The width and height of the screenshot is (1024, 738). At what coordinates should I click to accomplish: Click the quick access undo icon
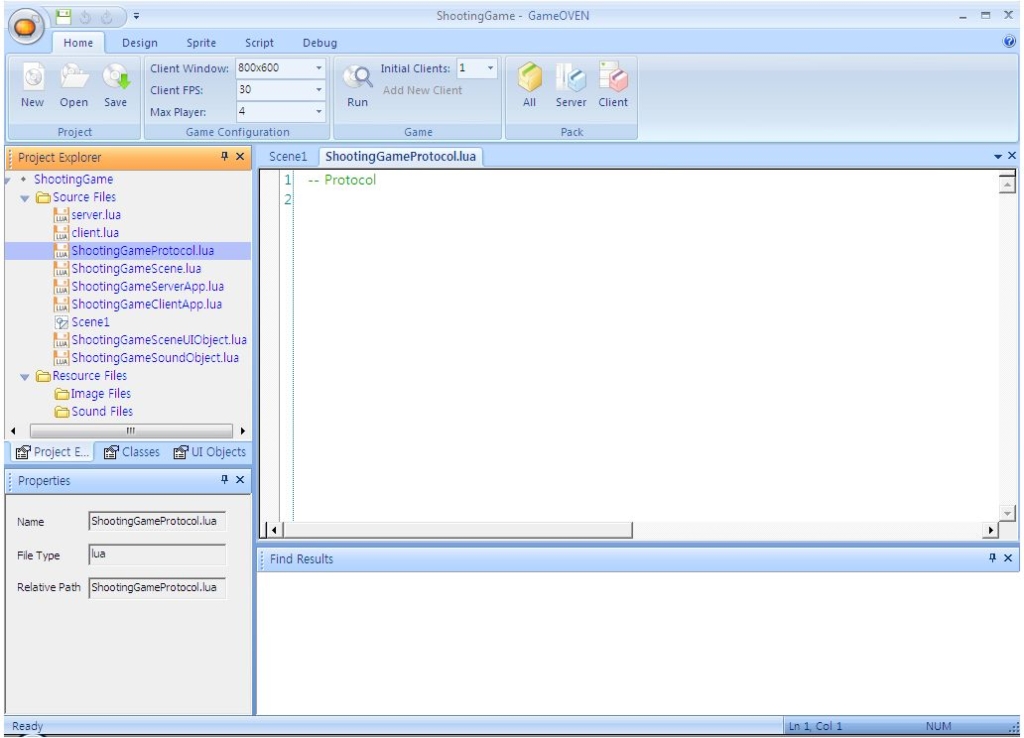[86, 17]
